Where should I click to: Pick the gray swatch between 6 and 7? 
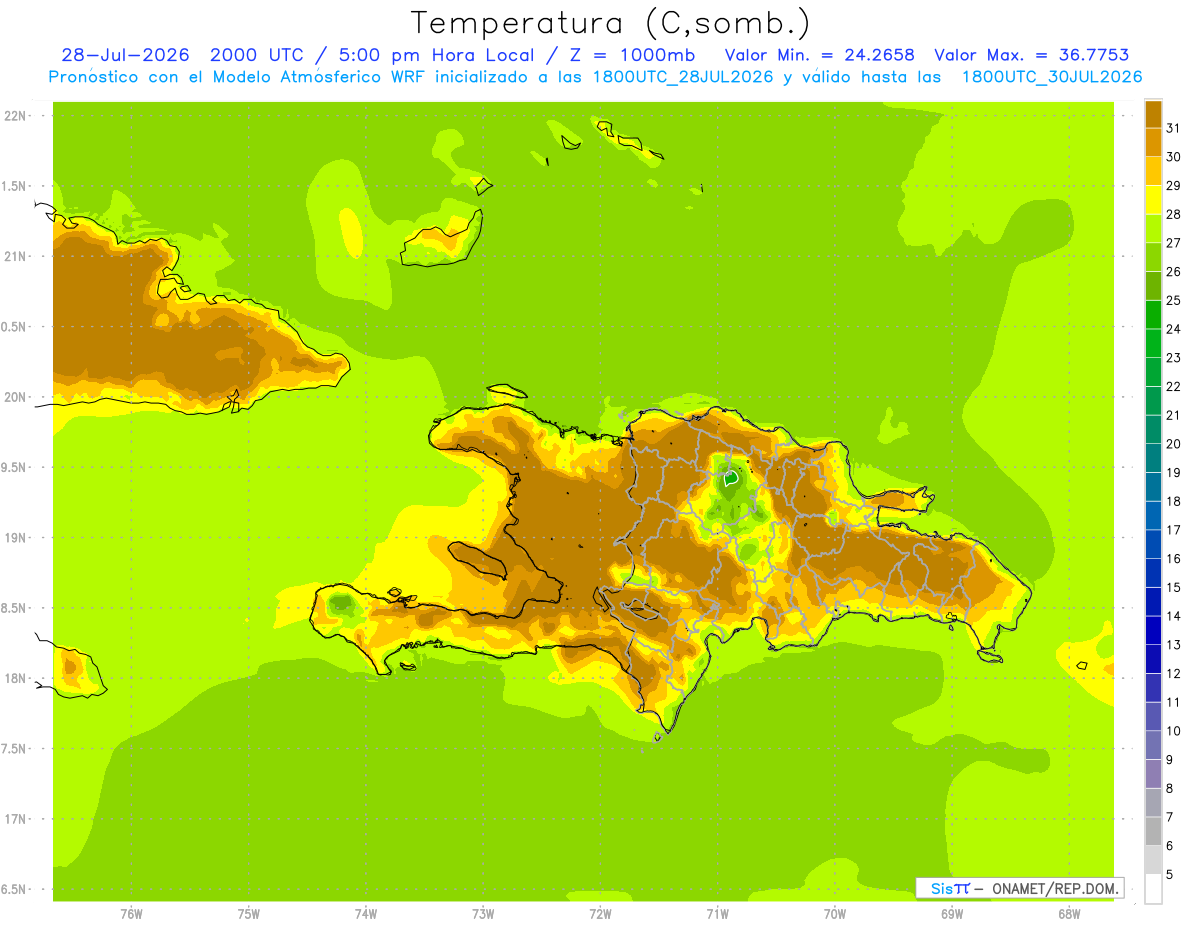click(x=1153, y=831)
